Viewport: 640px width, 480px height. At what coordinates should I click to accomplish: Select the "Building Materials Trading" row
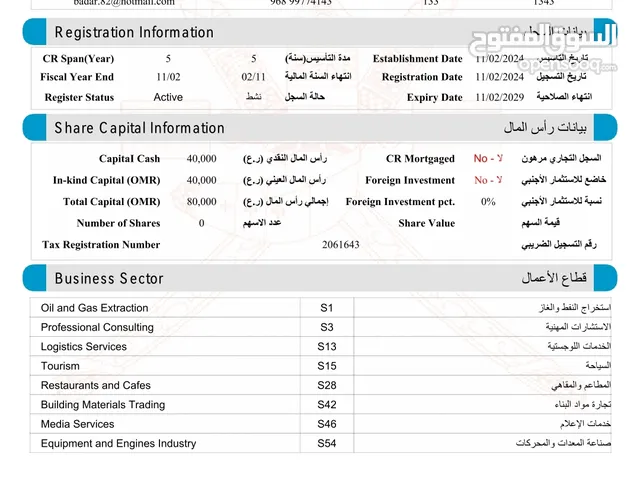320,404
